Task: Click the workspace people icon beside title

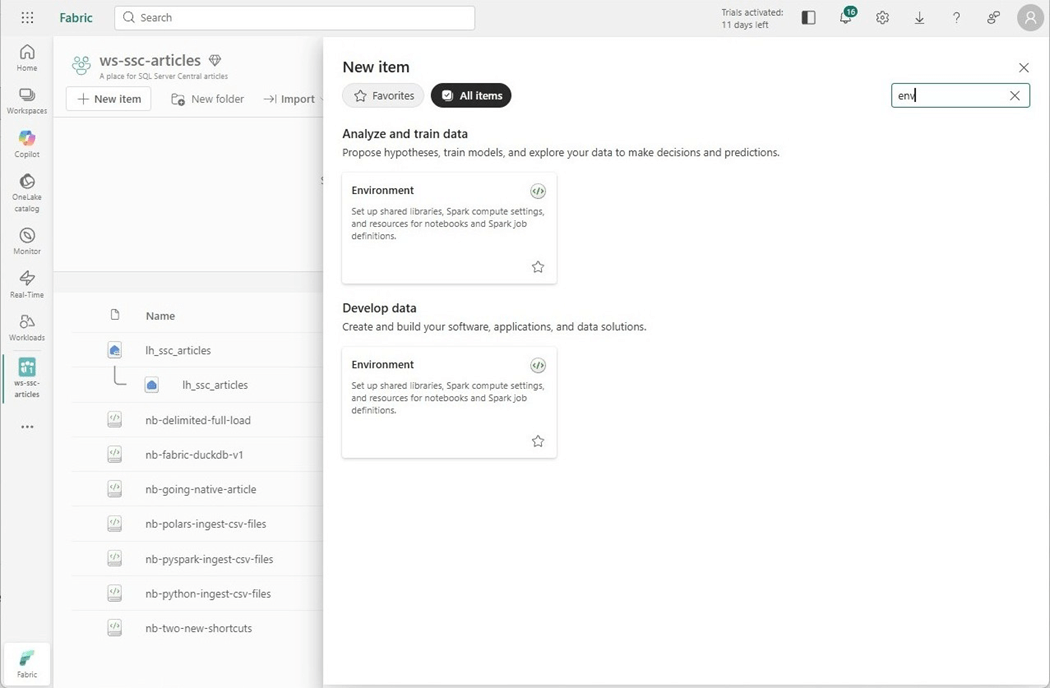Action: pos(81,65)
